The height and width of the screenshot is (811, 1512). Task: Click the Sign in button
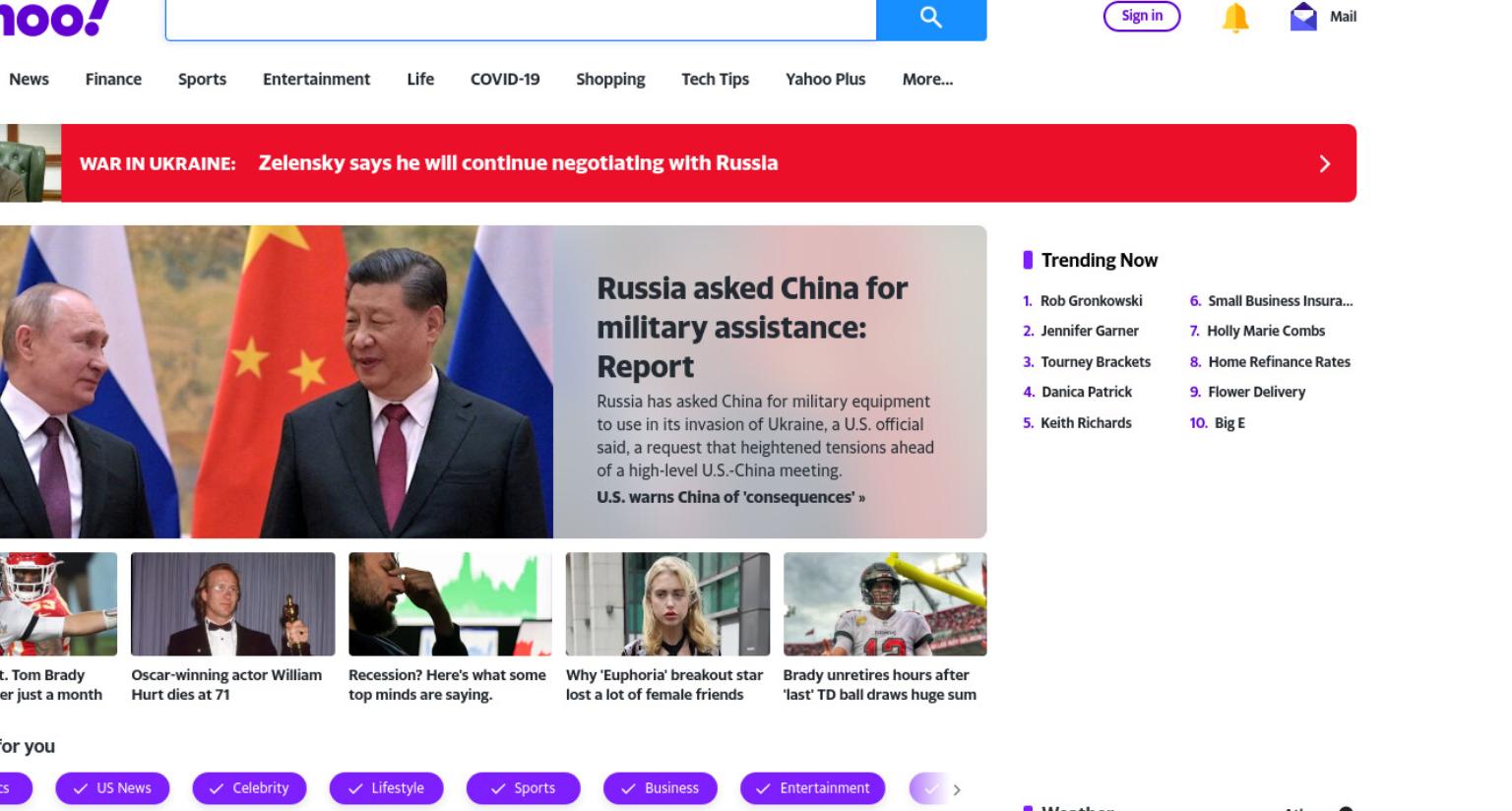[1142, 16]
